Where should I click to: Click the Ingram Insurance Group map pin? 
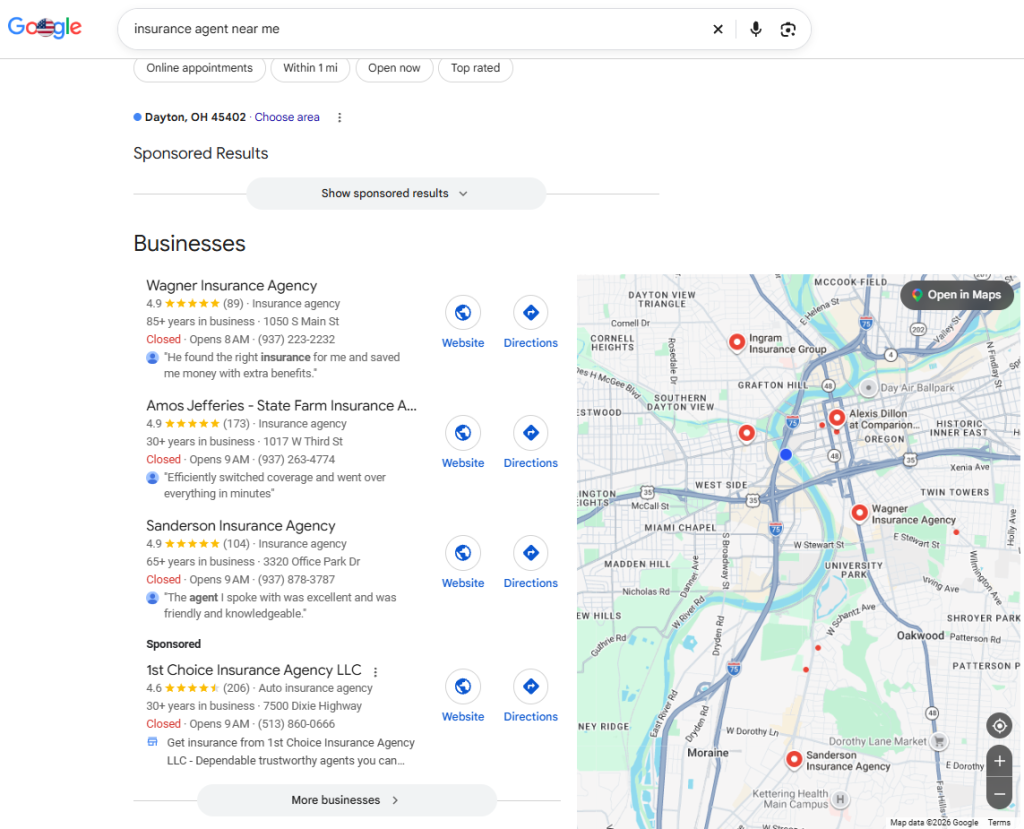[737, 342]
